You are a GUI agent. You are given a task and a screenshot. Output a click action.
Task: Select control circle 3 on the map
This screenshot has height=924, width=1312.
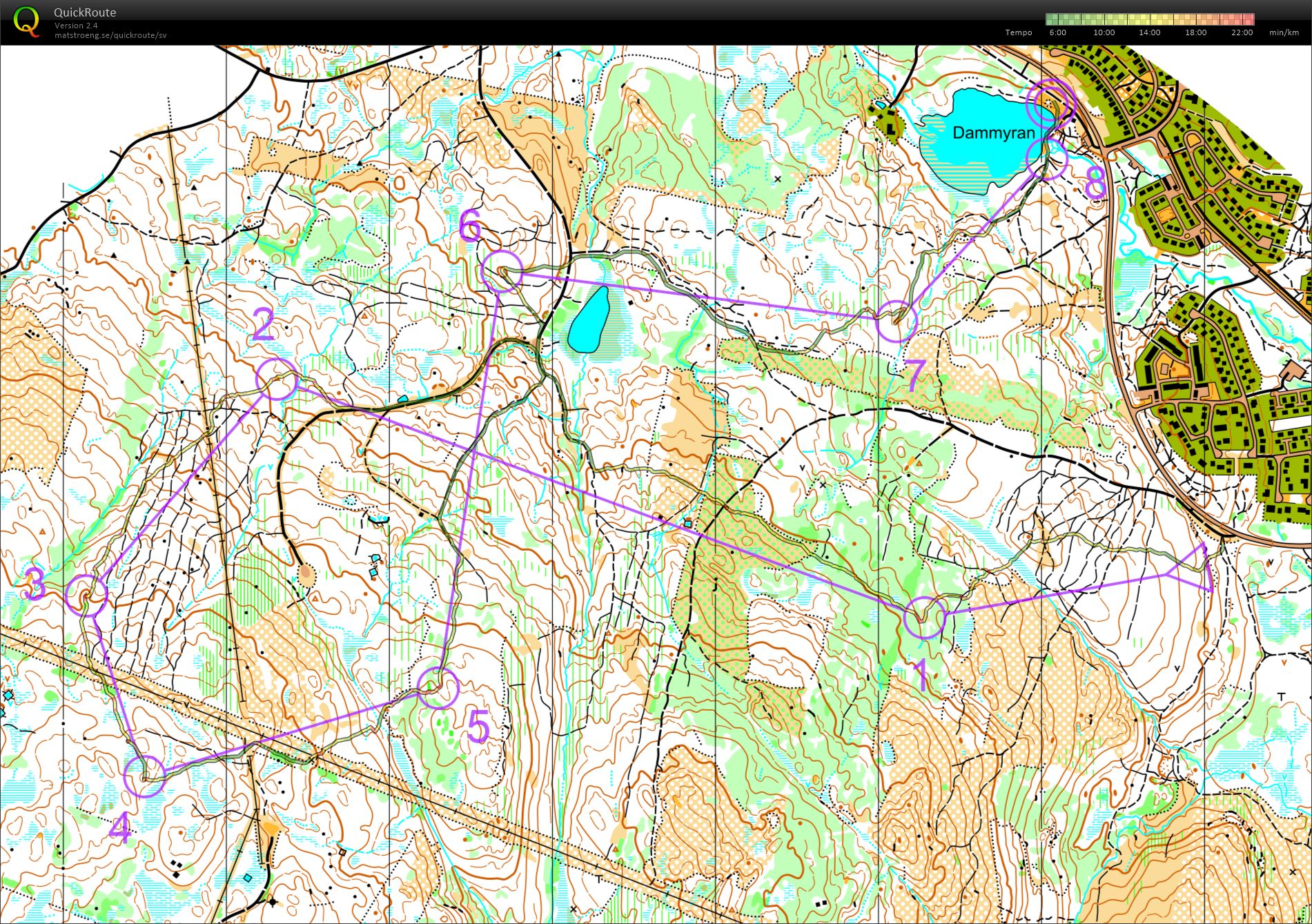(x=86, y=595)
